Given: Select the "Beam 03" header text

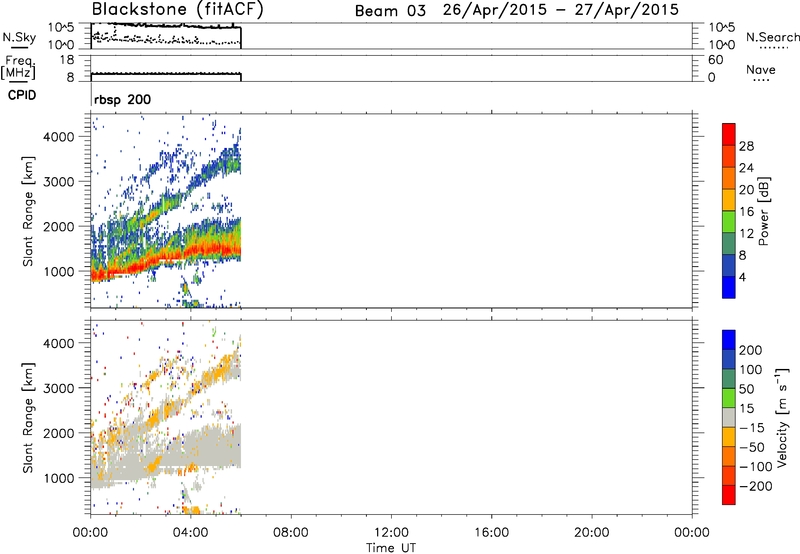Looking at the screenshot, I should [390, 10].
